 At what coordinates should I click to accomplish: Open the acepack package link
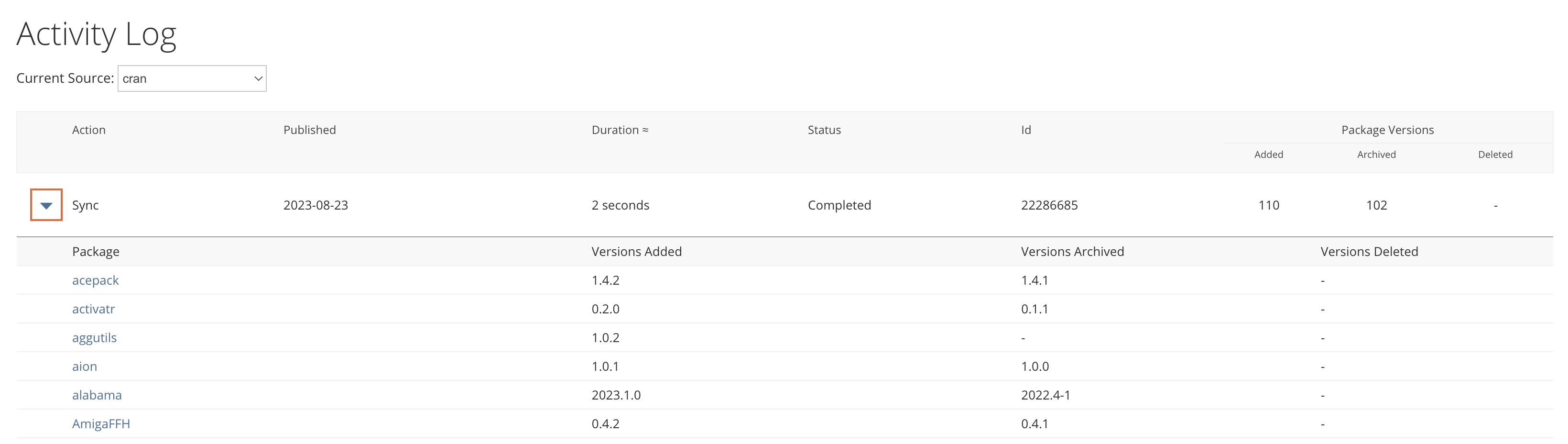[95, 280]
